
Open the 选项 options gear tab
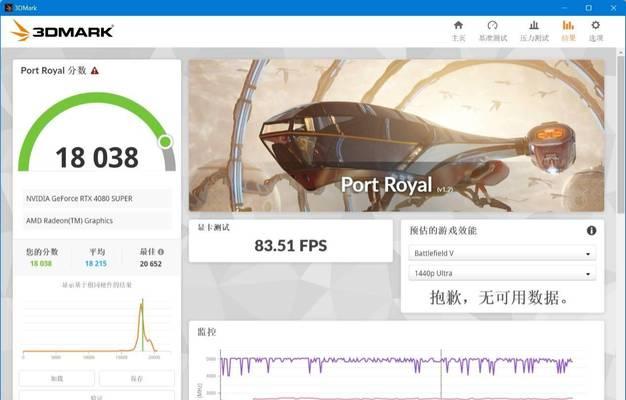click(x=596, y=31)
